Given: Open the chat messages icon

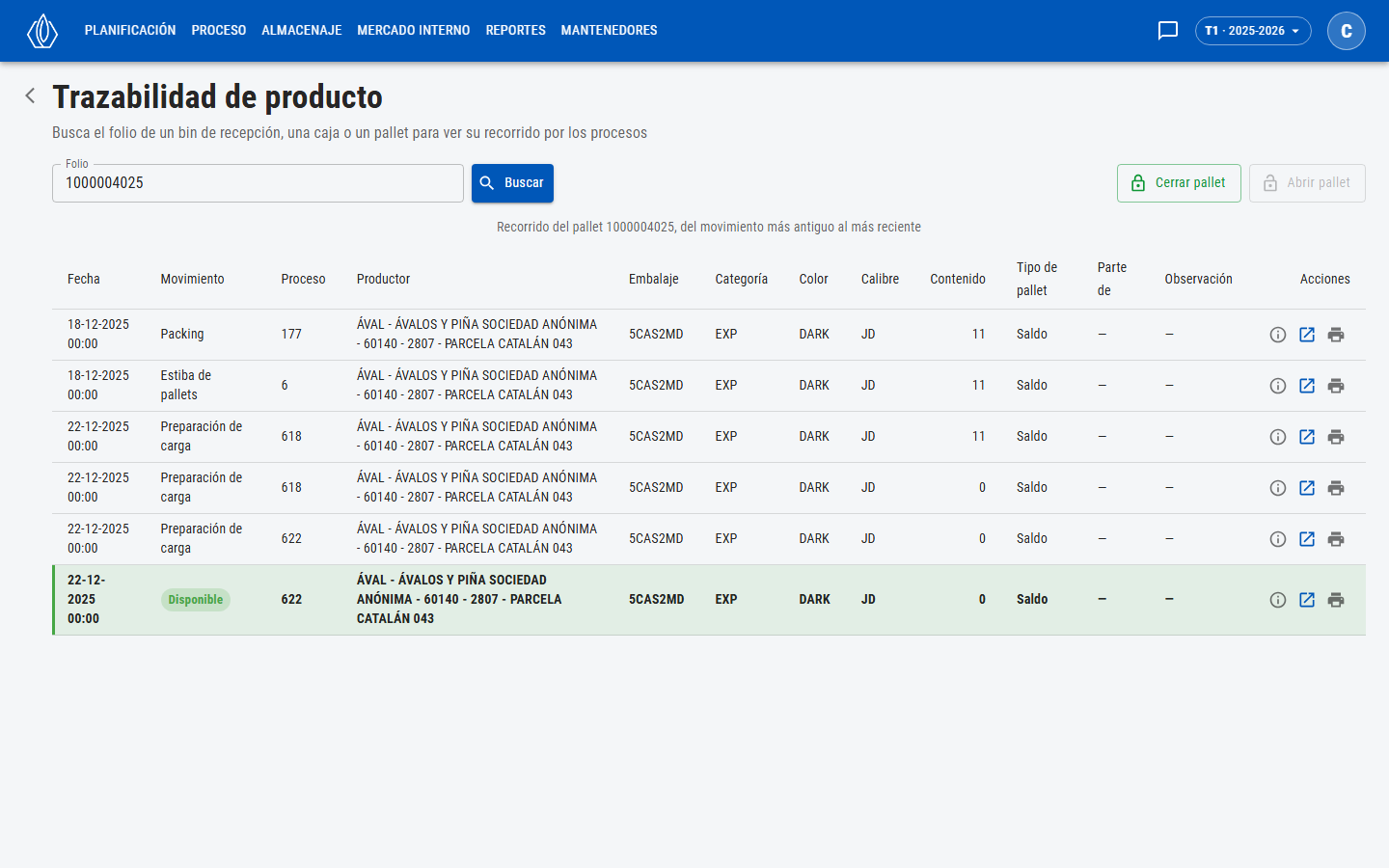Looking at the screenshot, I should coord(1167,31).
